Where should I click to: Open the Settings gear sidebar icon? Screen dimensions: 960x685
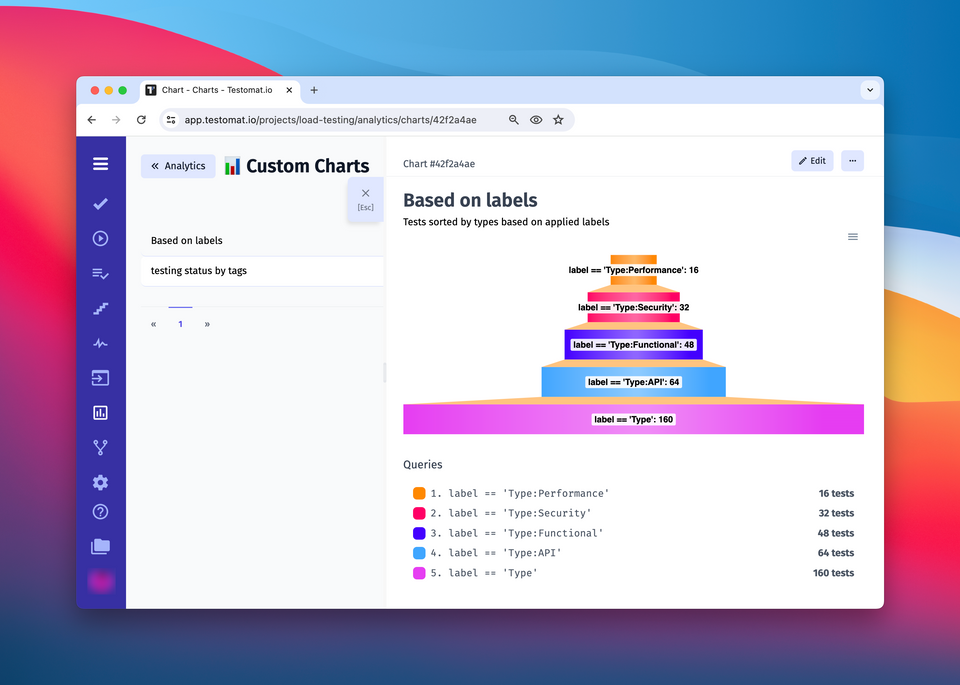(x=100, y=482)
